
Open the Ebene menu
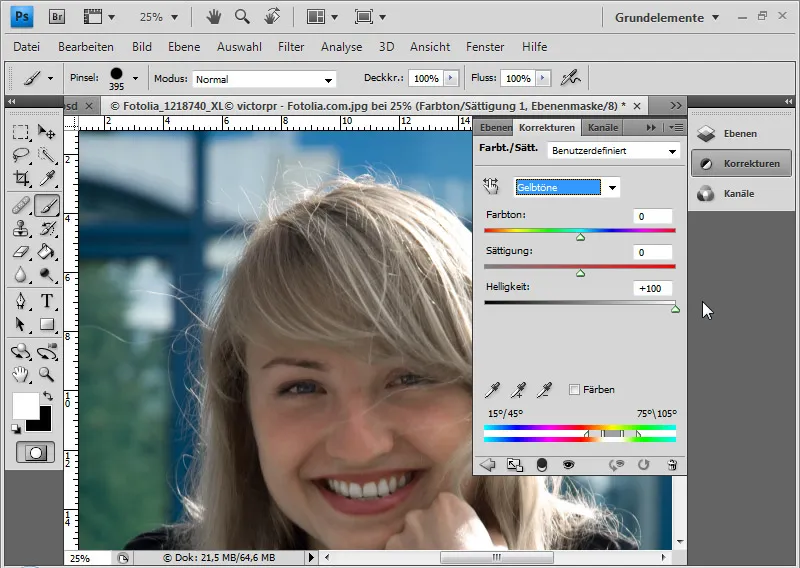tap(184, 46)
